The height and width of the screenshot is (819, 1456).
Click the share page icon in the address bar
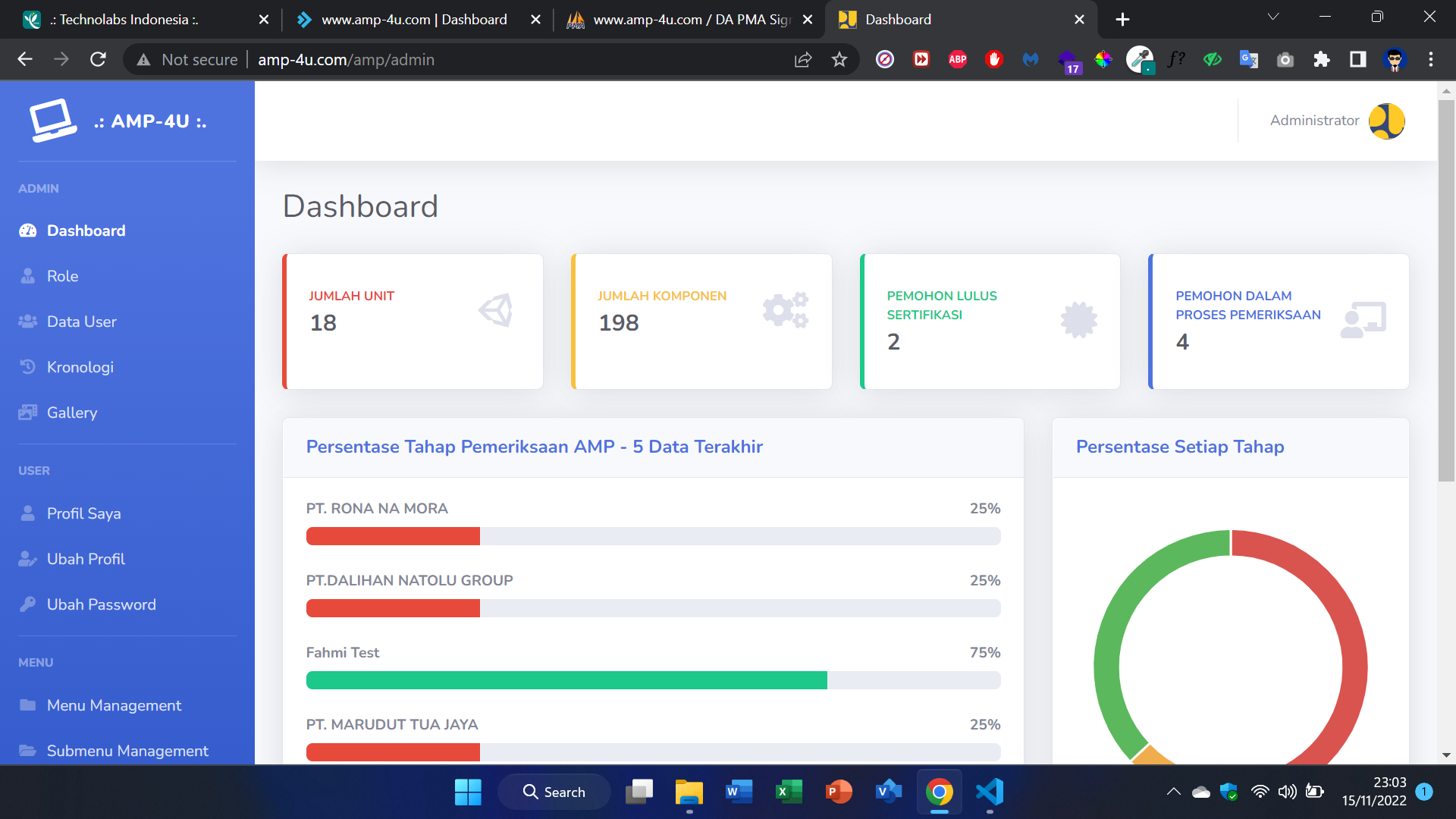coord(802,59)
